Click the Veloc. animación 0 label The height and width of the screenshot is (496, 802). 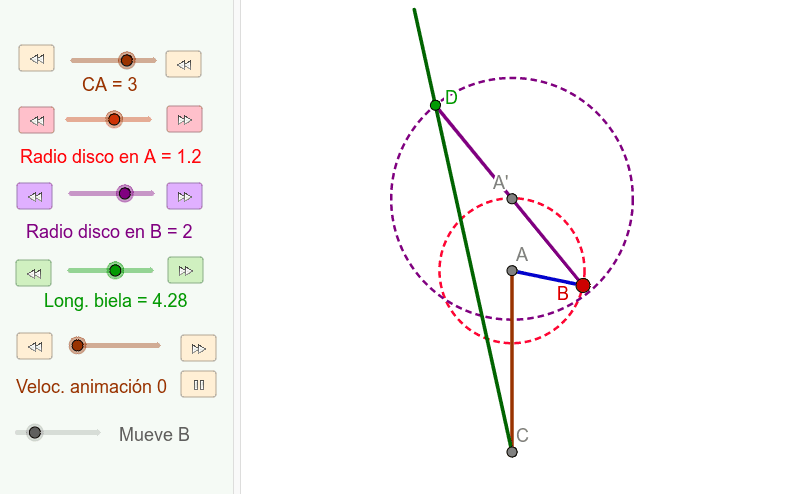(x=92, y=387)
